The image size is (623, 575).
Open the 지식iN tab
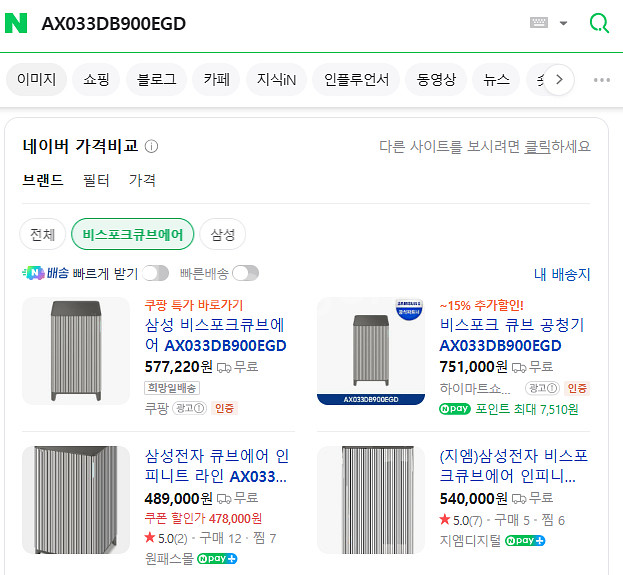(277, 79)
